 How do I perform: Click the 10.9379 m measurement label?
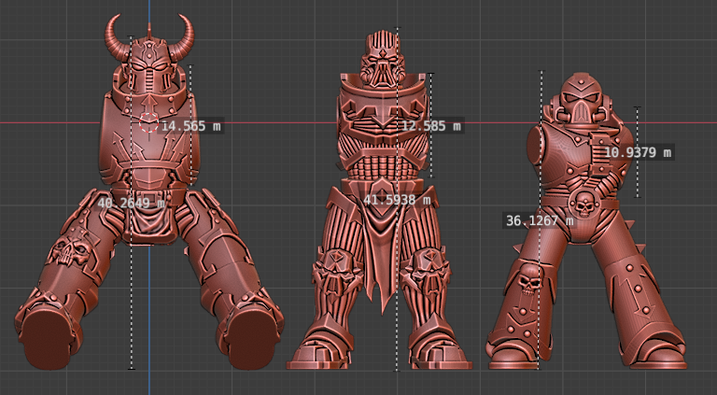click(x=638, y=152)
